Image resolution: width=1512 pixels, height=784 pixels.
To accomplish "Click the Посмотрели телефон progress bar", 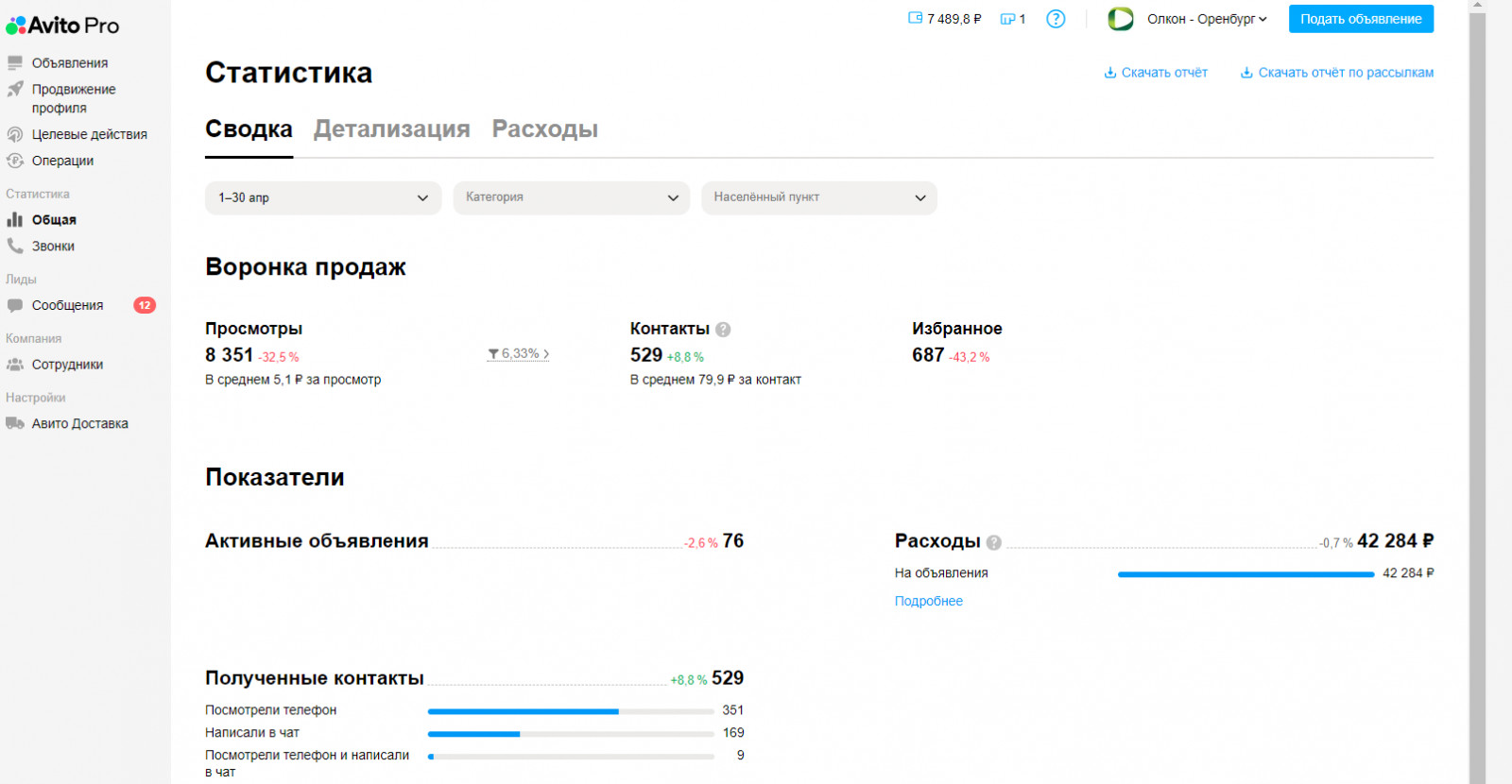I will (571, 710).
